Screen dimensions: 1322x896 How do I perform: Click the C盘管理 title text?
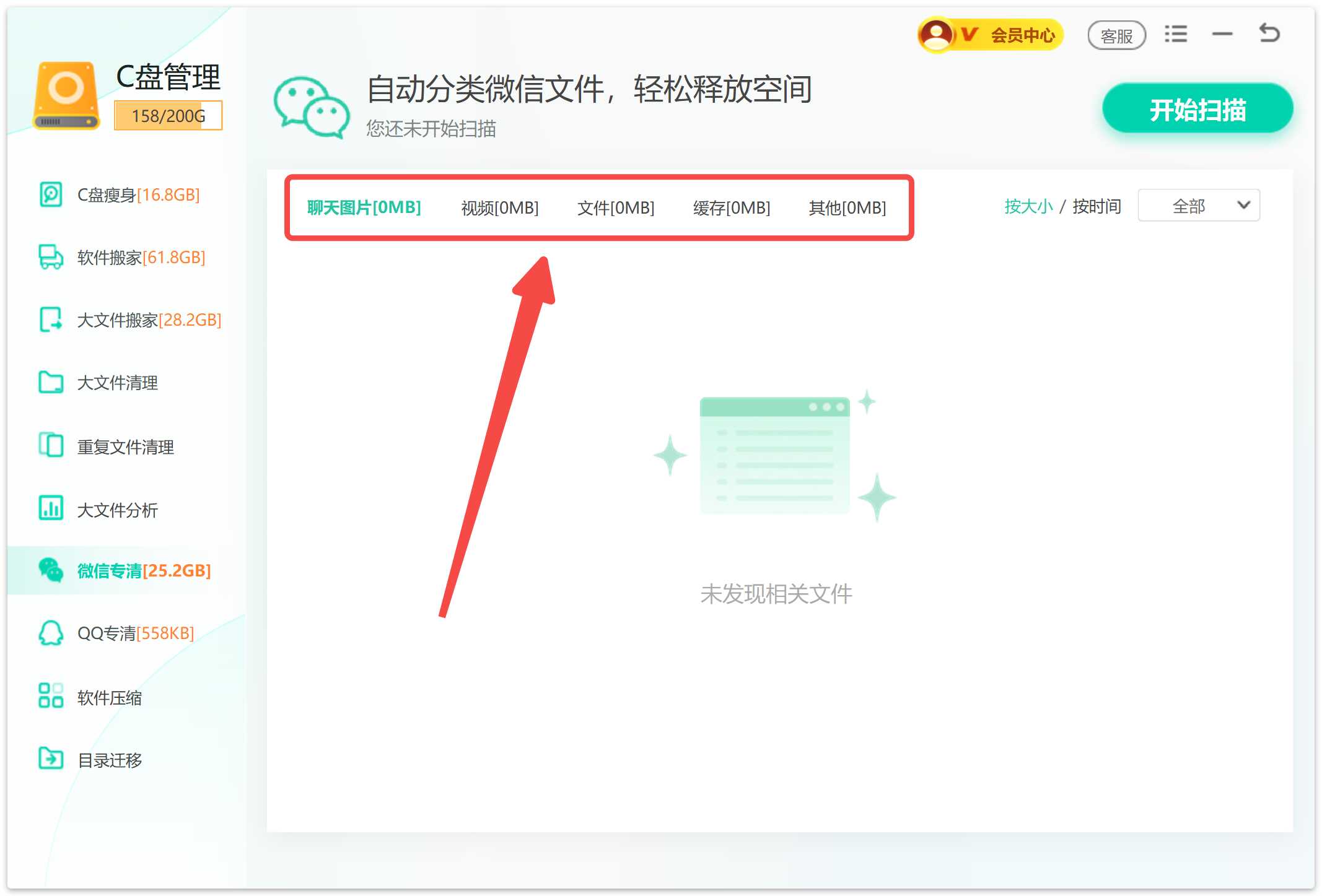(168, 77)
